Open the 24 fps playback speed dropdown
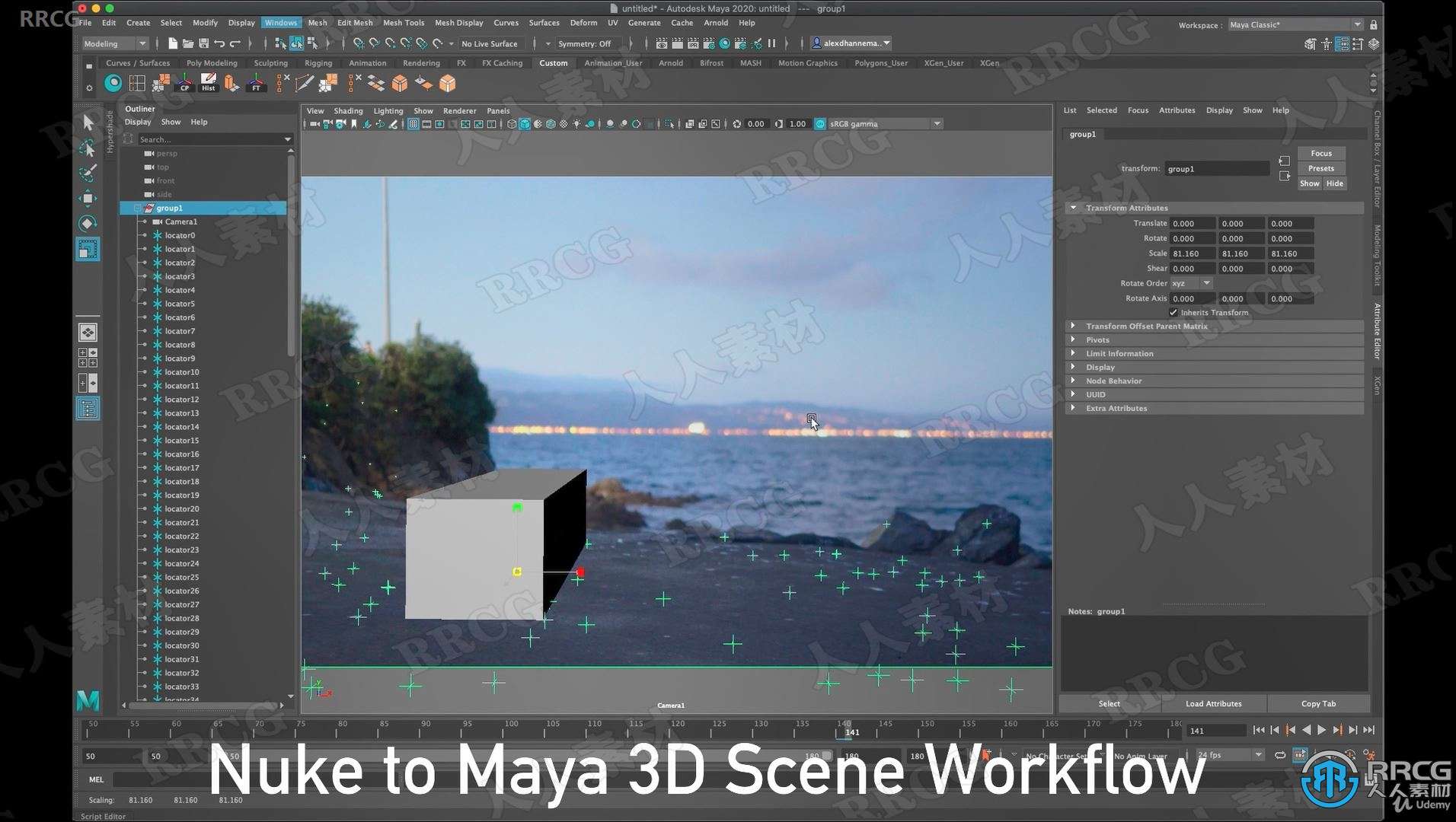 [1230, 755]
